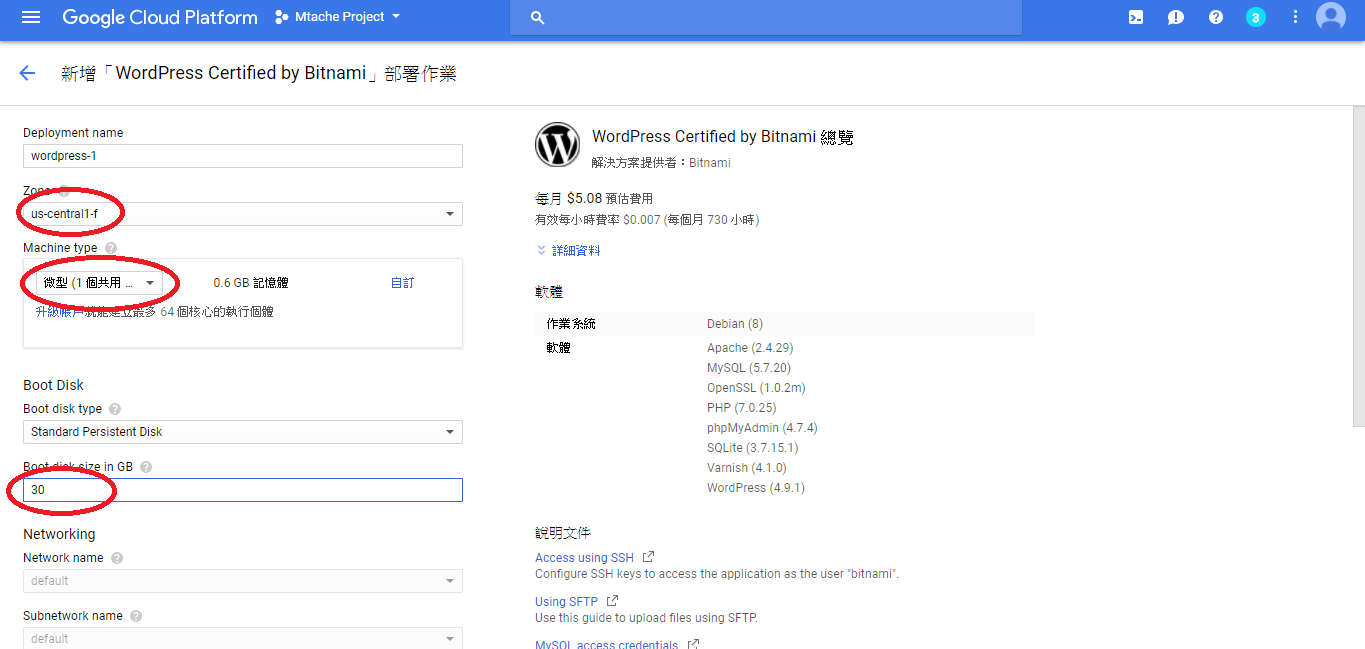Click PHP (7.0.25) software entry
1365x649 pixels.
[741, 408]
